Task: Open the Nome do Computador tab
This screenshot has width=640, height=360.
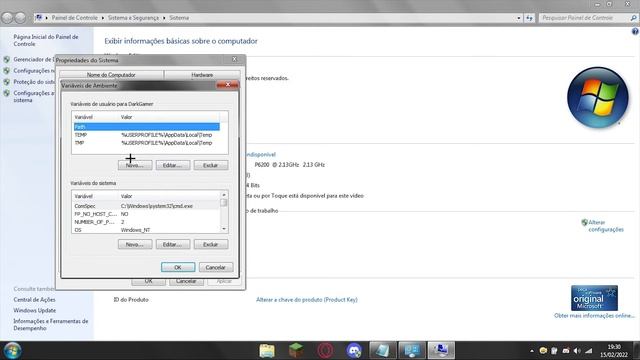Action: tap(111, 75)
